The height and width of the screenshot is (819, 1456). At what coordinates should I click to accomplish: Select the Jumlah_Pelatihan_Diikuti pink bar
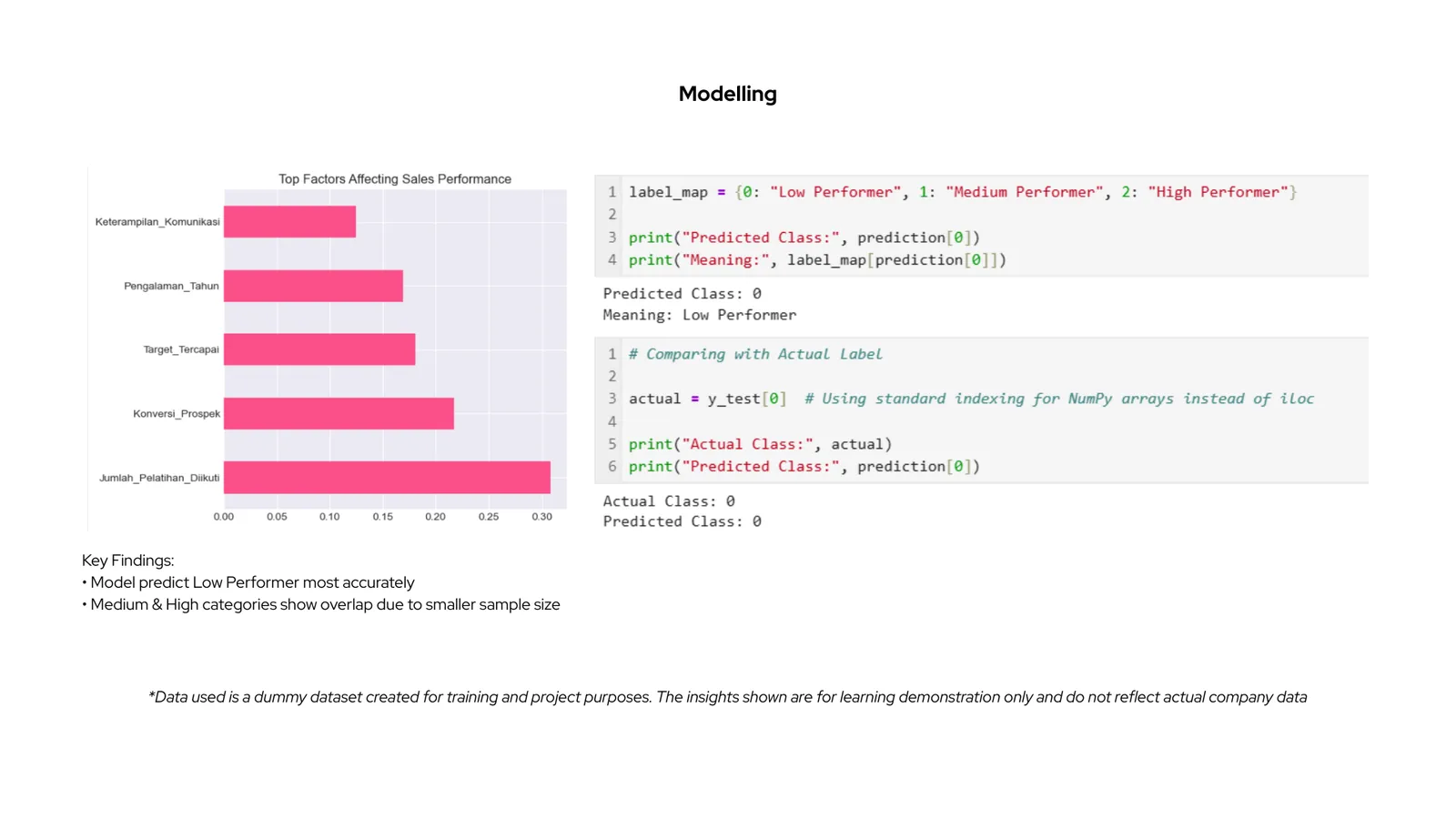(x=387, y=477)
